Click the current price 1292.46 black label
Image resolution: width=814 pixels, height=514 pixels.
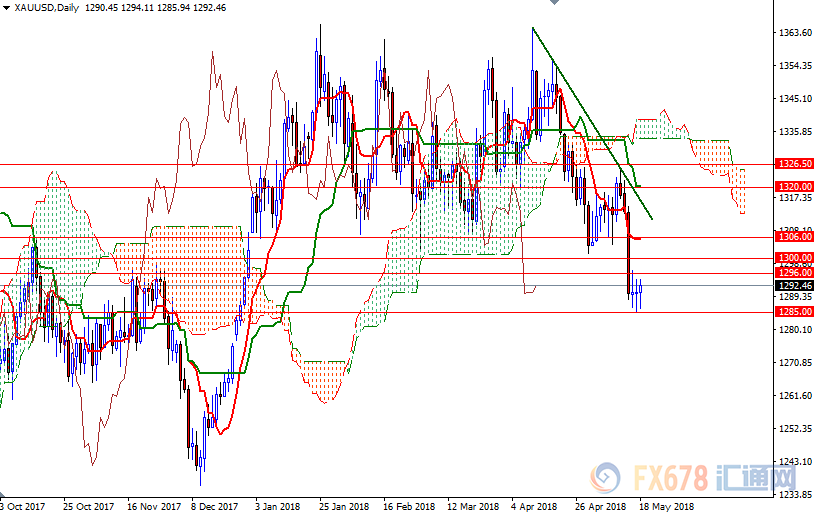point(794,285)
